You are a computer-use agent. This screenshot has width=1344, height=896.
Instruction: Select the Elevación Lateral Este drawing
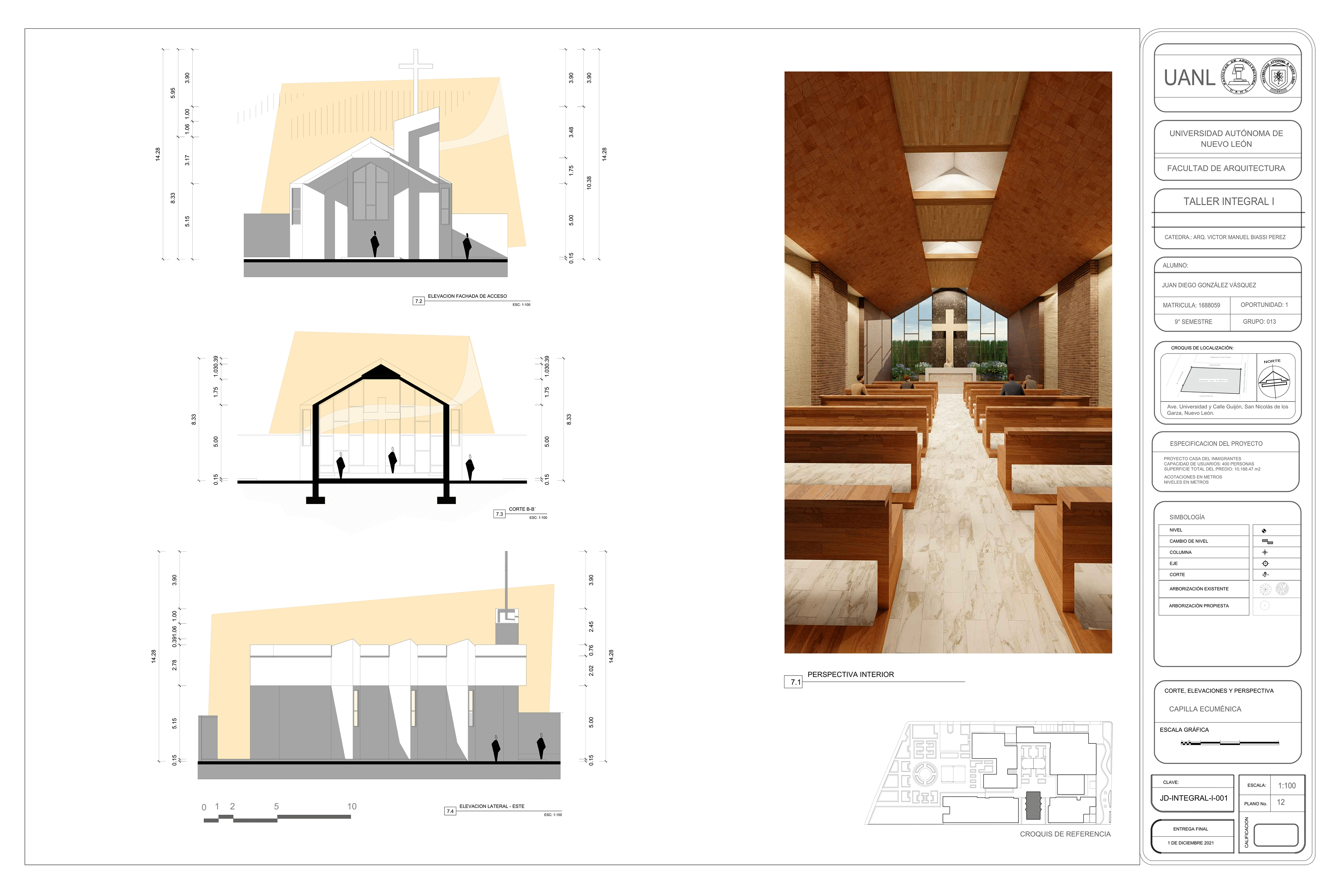(379, 666)
